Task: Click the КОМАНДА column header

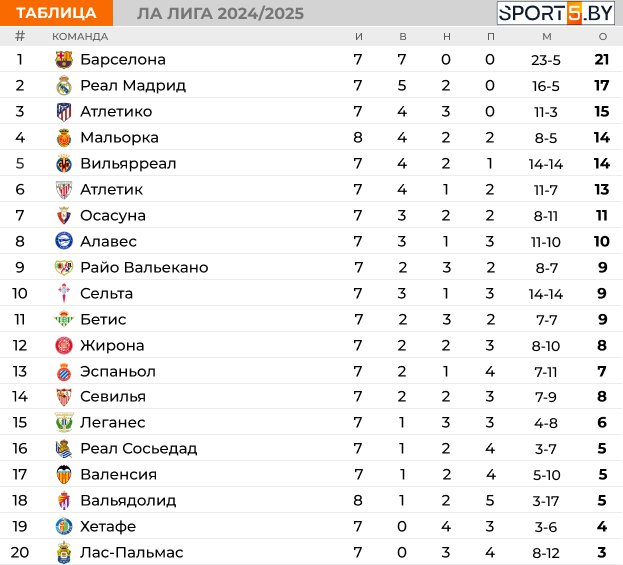Action: coord(80,37)
